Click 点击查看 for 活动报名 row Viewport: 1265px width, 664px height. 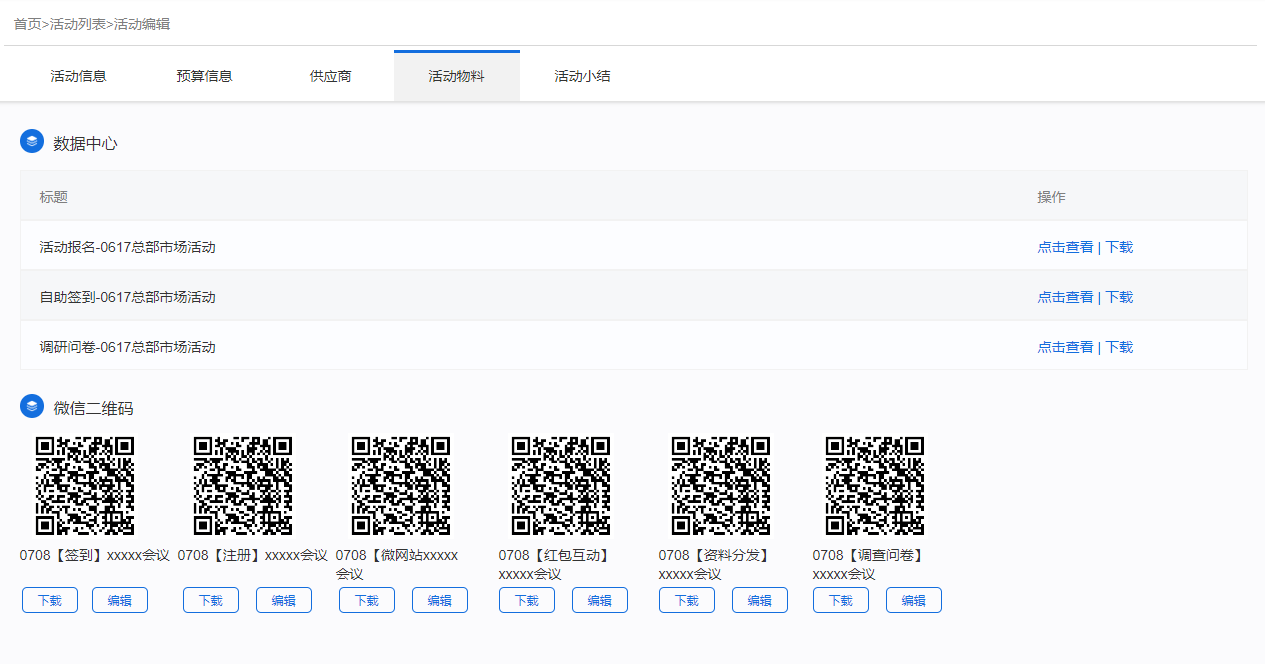pos(1065,247)
